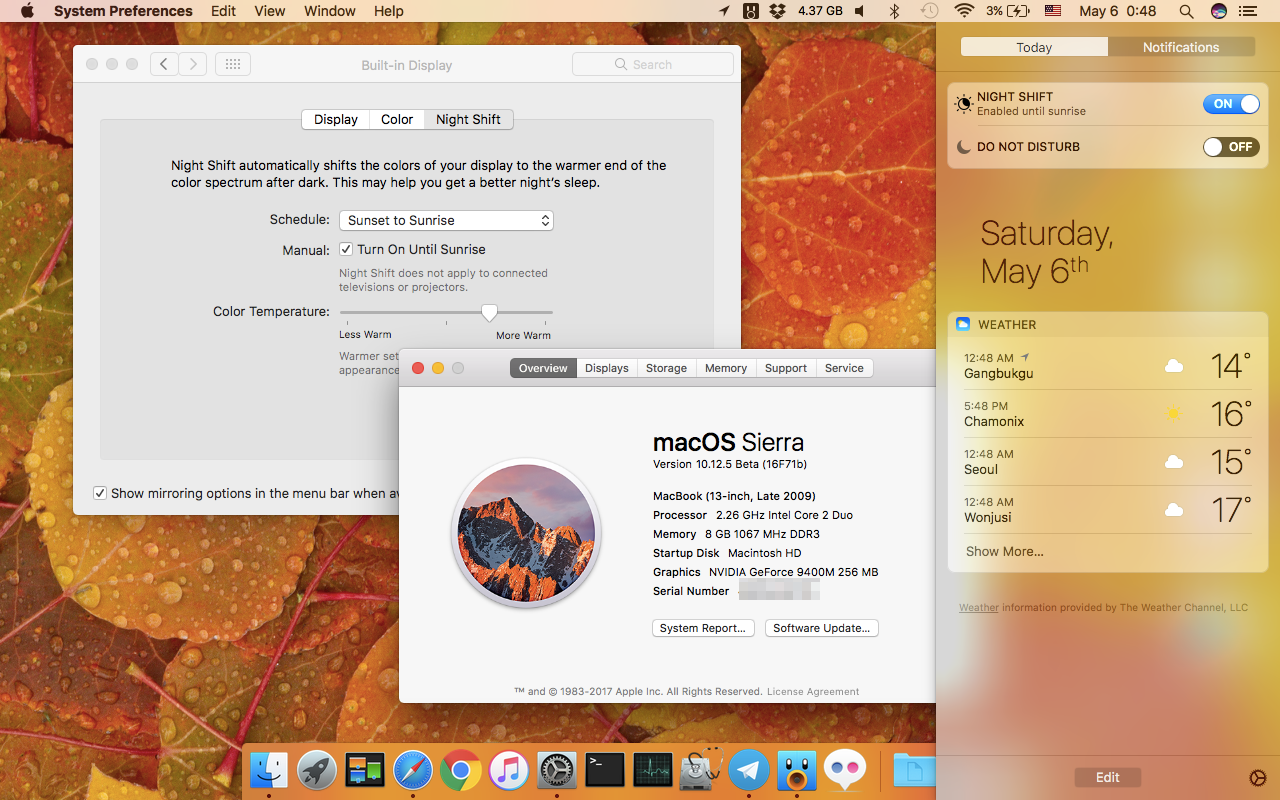The height and width of the screenshot is (800, 1280).
Task: Open the Schedule dropdown
Action: click(x=446, y=220)
